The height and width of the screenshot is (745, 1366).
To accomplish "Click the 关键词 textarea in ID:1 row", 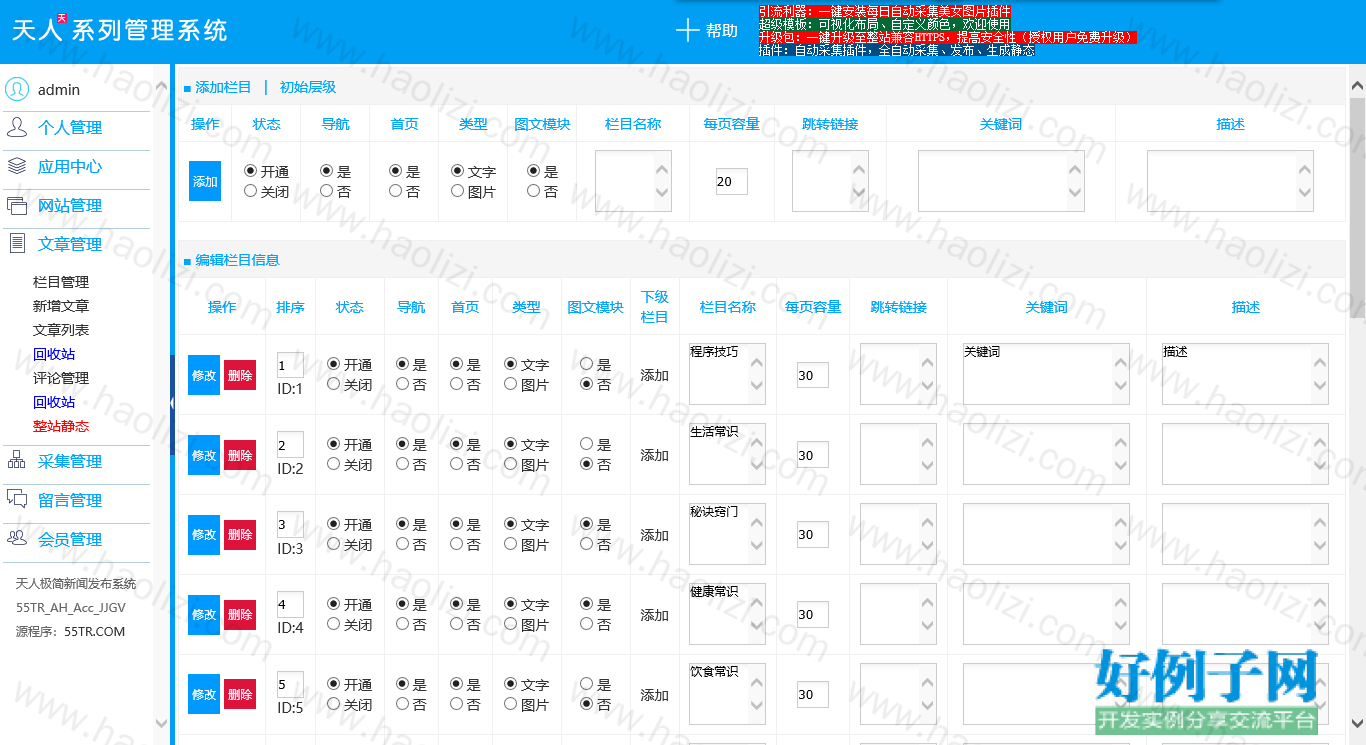I will 1046,374.
